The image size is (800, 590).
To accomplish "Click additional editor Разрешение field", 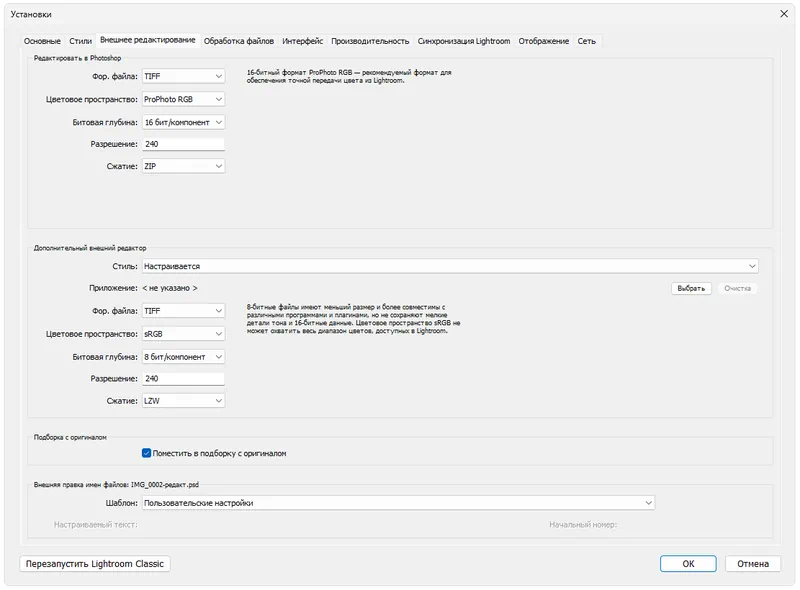I will tap(183, 379).
